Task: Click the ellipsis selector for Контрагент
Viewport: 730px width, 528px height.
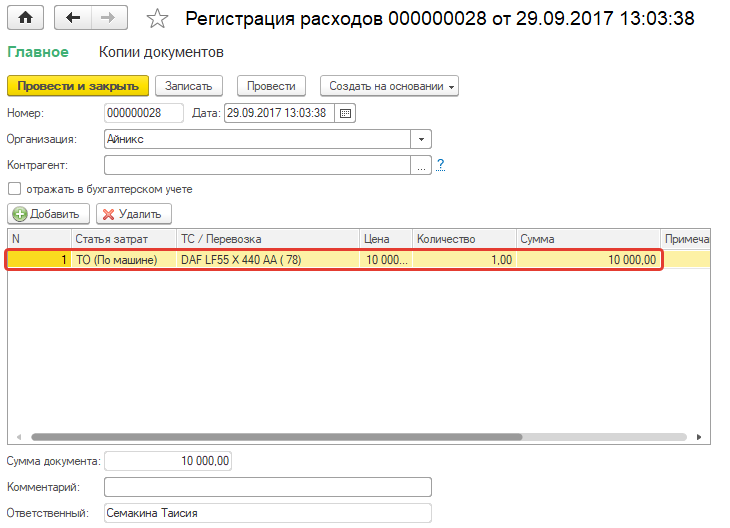Action: [421, 165]
